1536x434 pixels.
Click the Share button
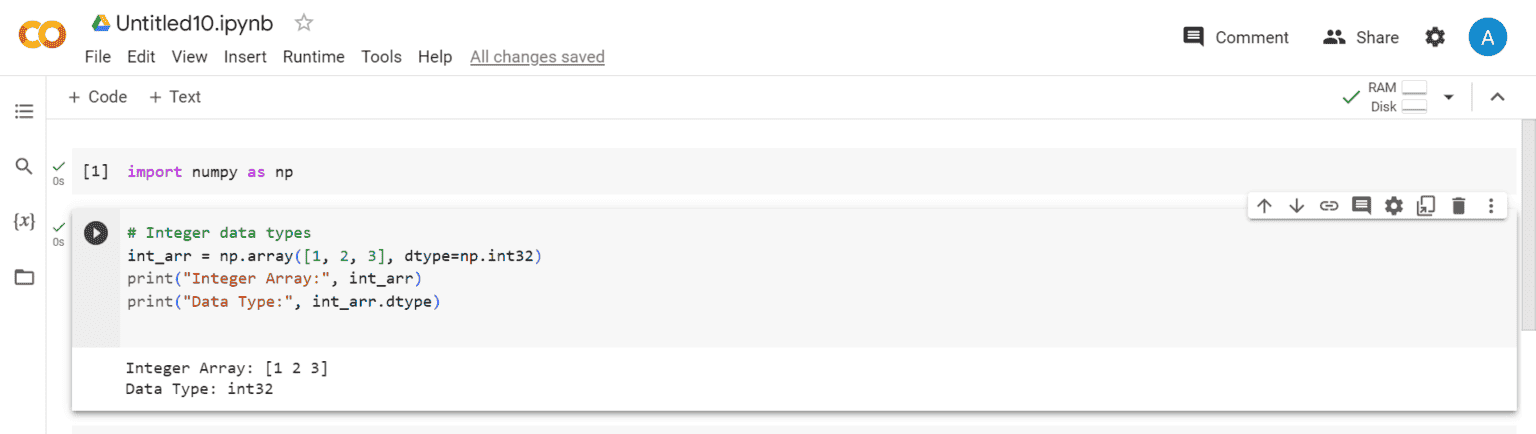coord(1361,37)
